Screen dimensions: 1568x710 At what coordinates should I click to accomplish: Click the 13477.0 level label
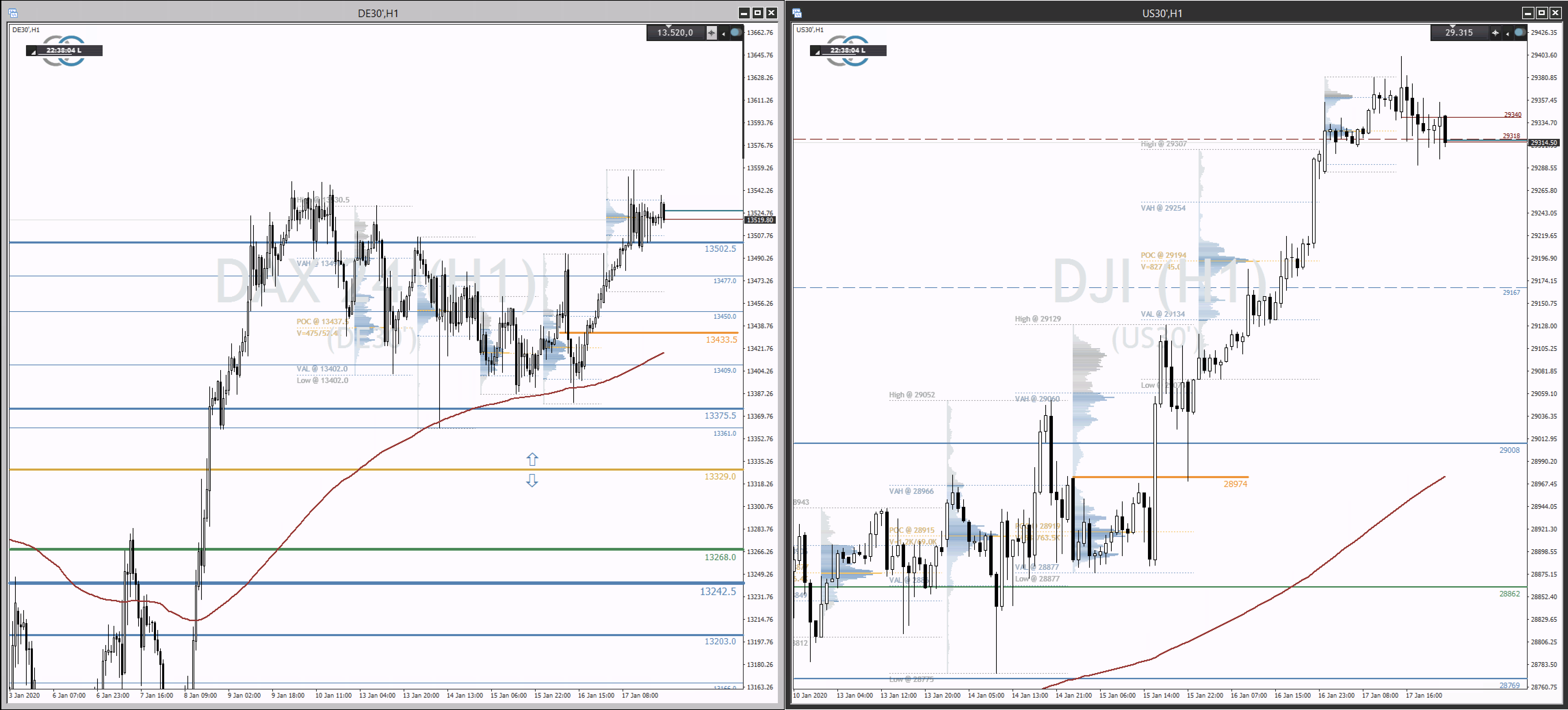[x=724, y=281]
